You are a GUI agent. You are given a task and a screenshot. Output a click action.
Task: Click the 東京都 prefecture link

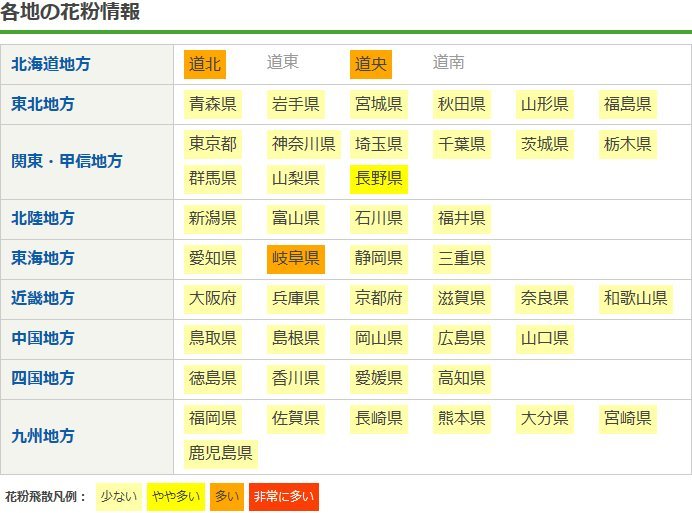(x=213, y=144)
